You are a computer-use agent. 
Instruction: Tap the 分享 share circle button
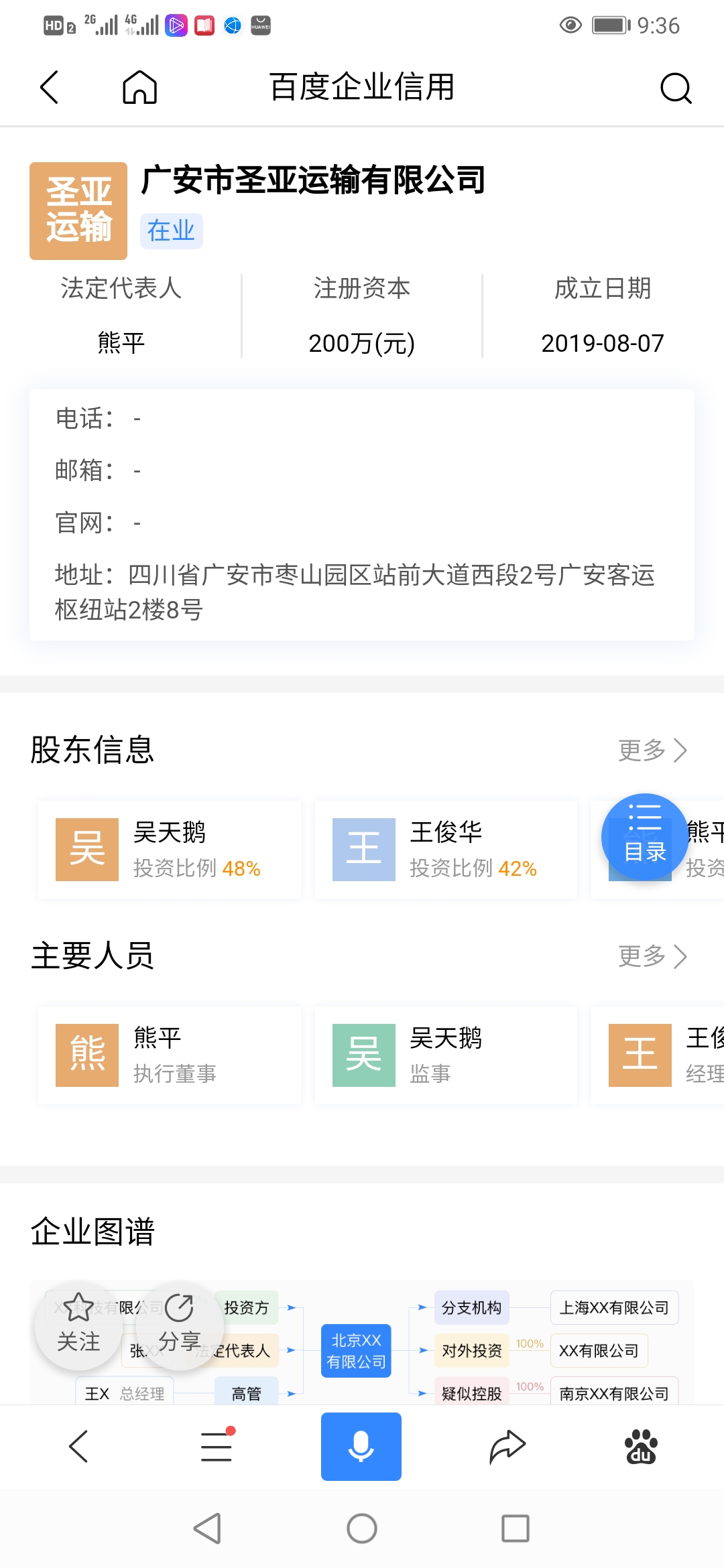(x=180, y=1325)
